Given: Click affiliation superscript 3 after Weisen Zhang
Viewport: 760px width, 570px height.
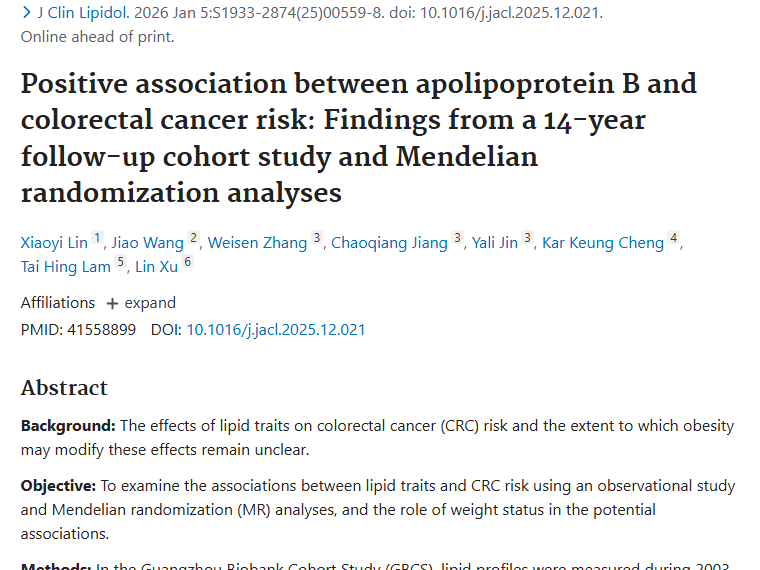Looking at the screenshot, I should click(x=317, y=238).
